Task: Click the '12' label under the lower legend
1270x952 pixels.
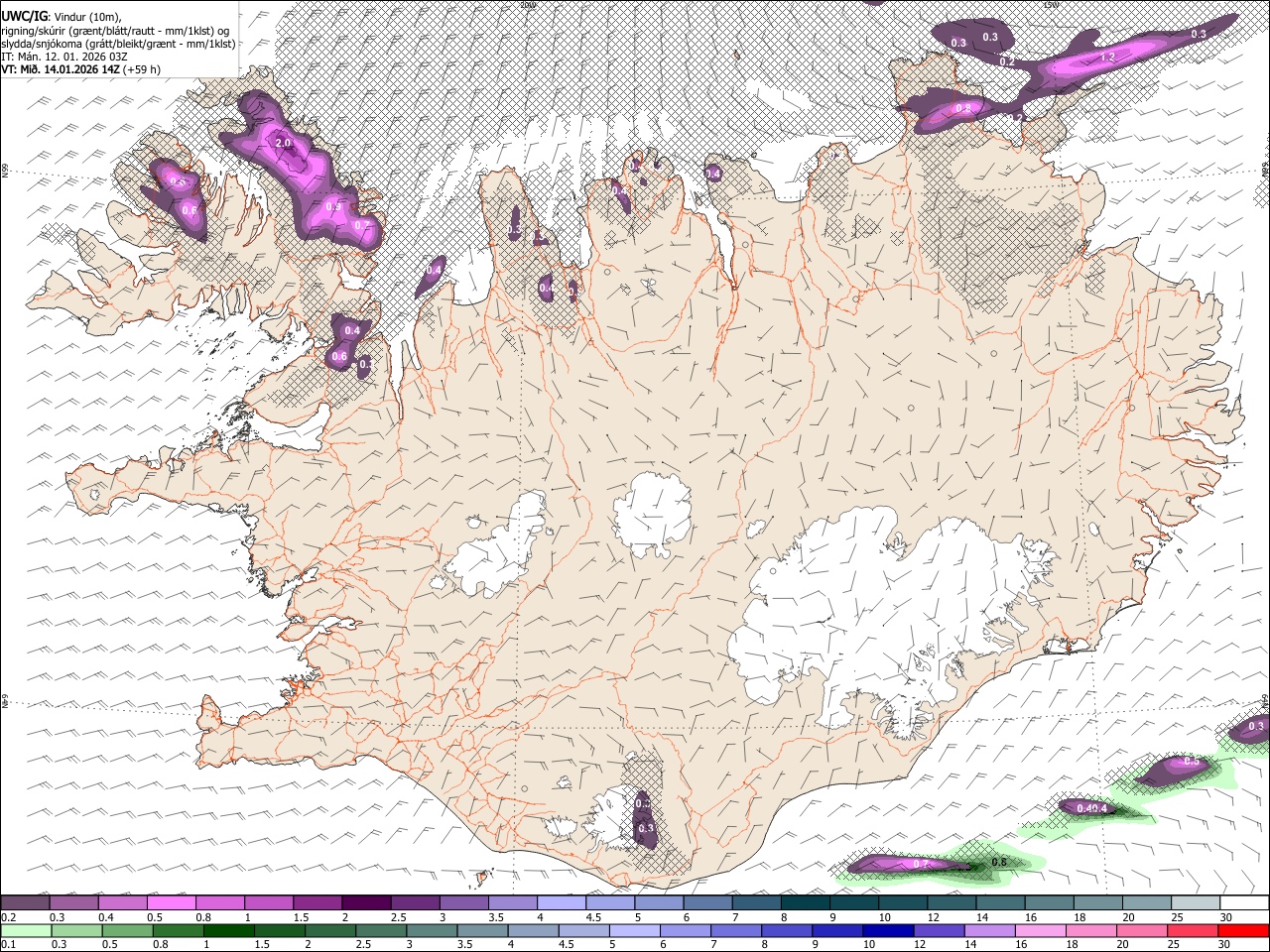Action: pos(920,945)
